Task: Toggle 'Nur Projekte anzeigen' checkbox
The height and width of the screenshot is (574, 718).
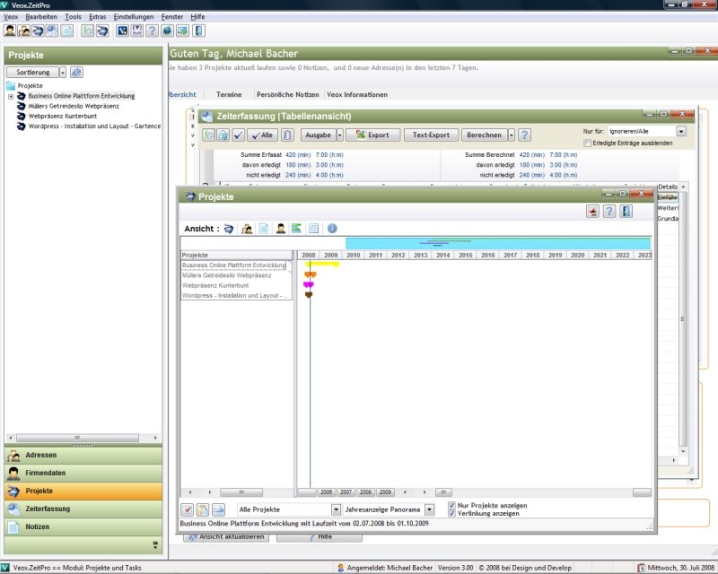Action: (452, 506)
